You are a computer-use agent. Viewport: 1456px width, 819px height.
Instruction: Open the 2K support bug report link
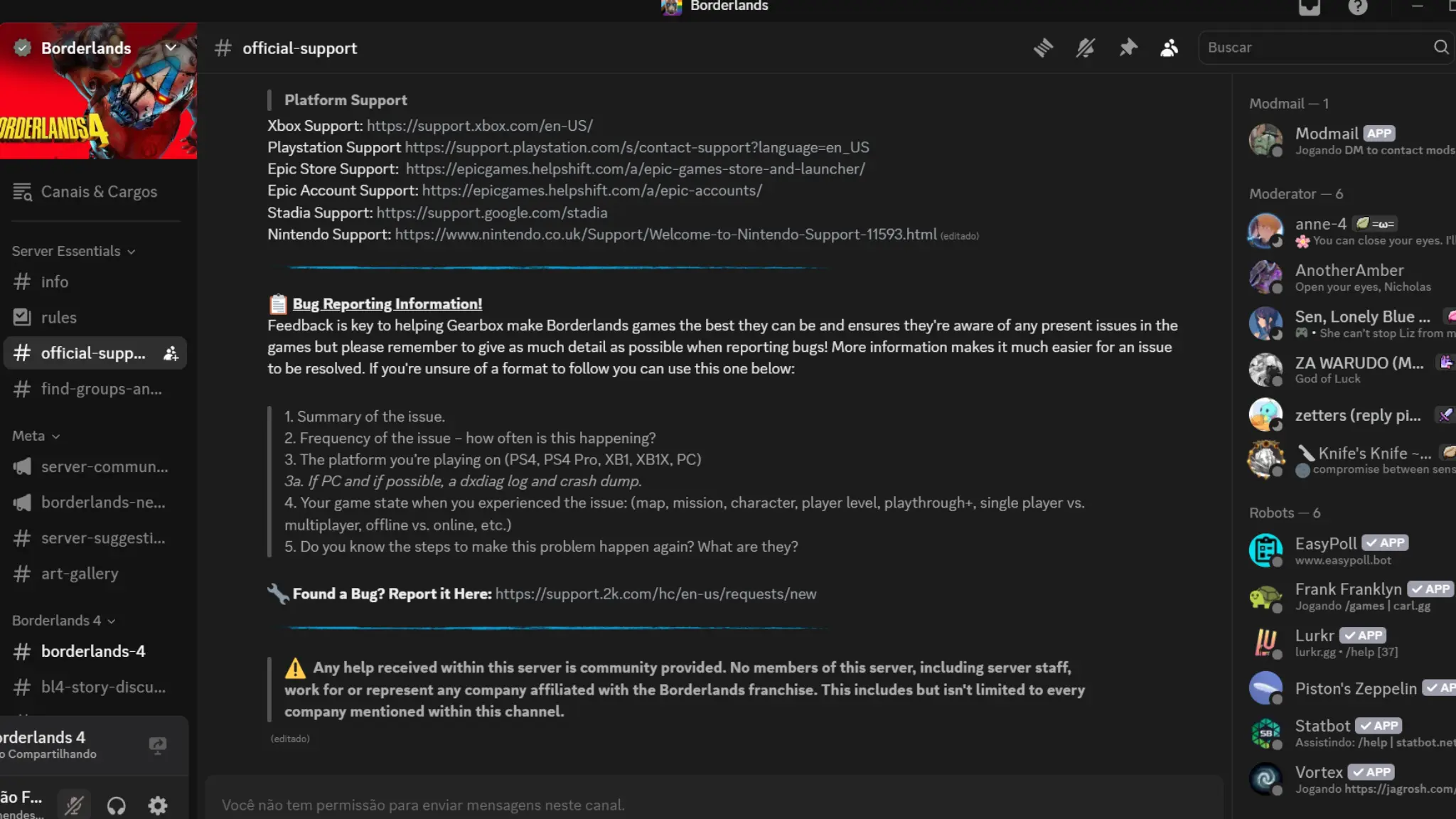(655, 594)
